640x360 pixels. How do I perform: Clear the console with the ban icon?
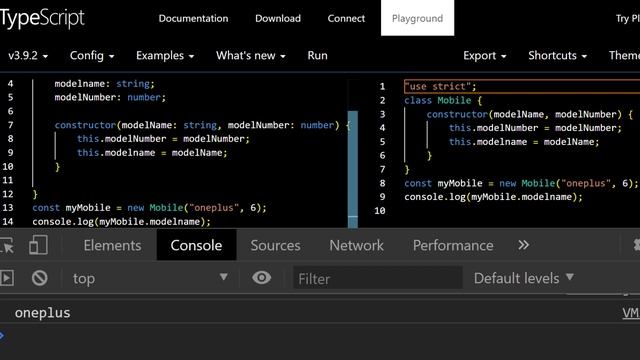40,278
